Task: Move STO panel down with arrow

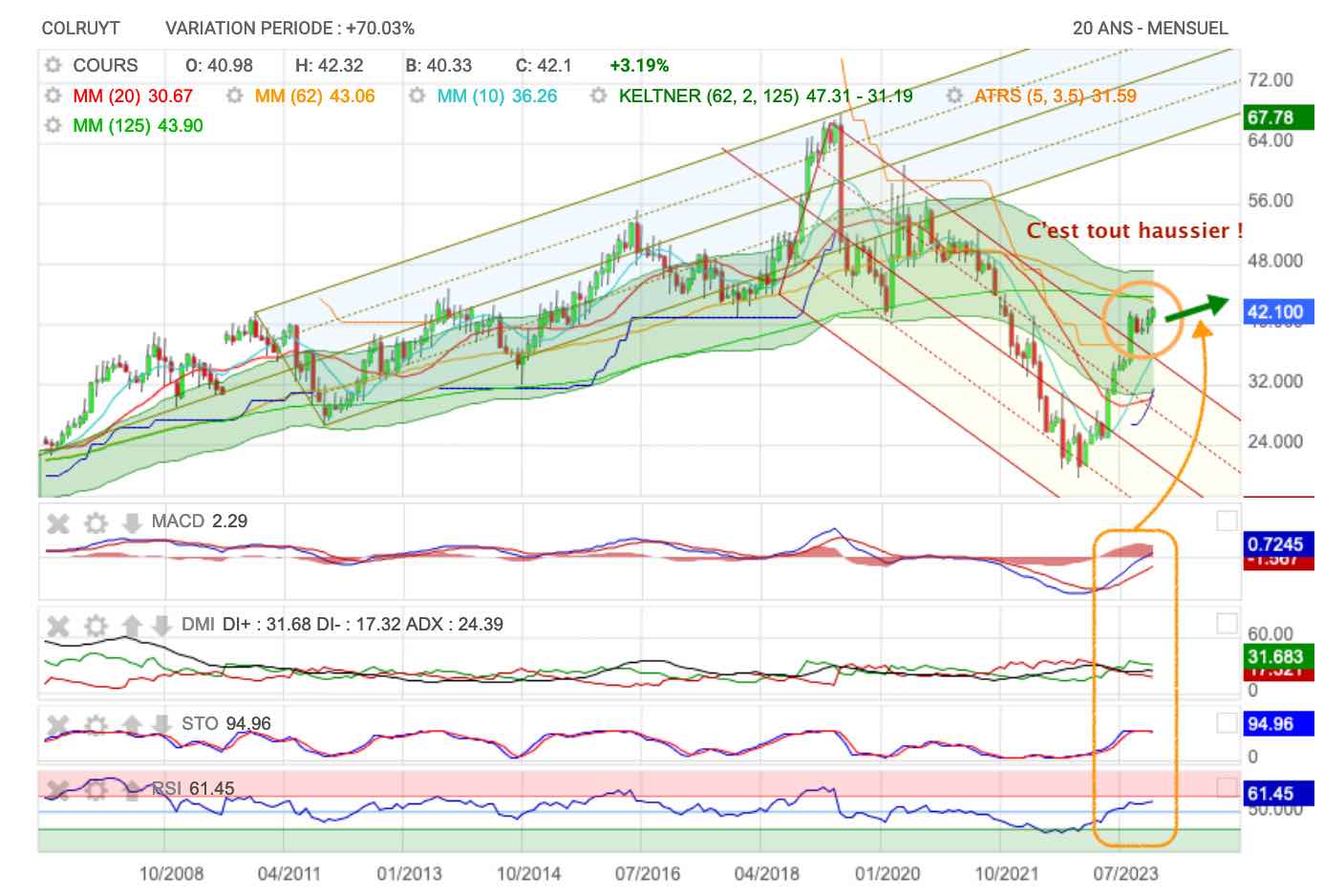Action: point(161,726)
